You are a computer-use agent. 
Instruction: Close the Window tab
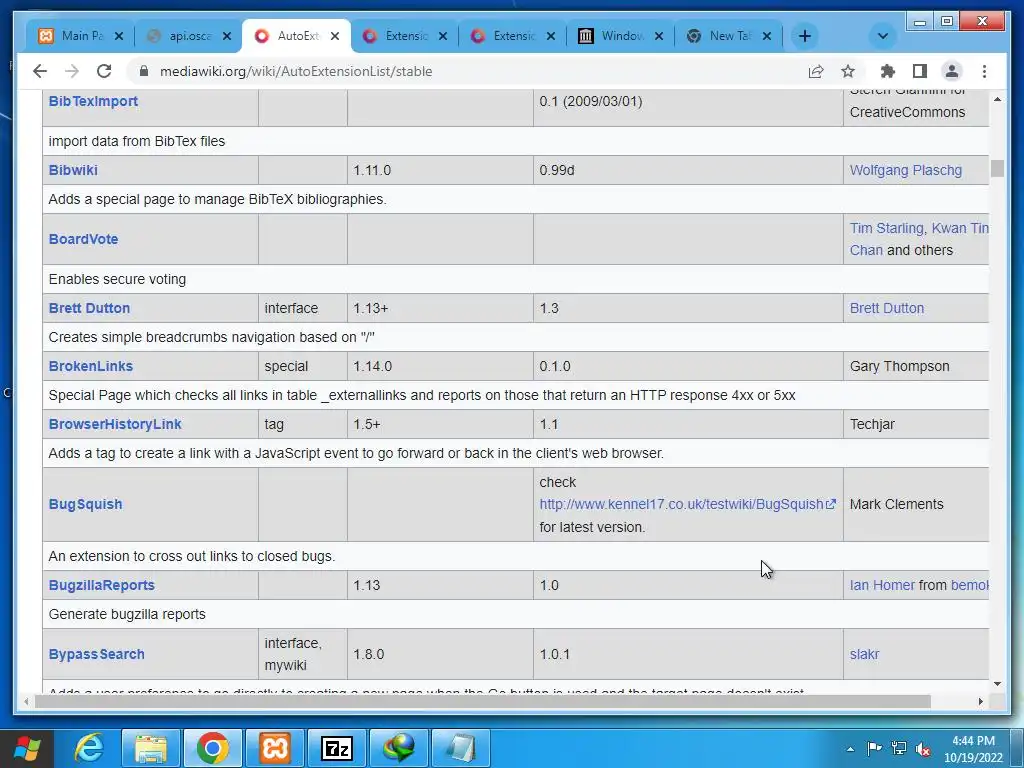pyautogui.click(x=659, y=37)
